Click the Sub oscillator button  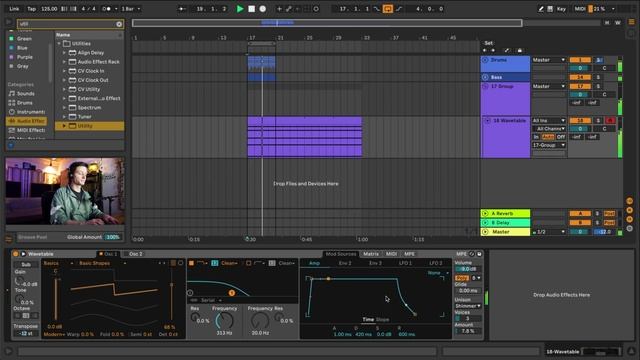point(26,264)
